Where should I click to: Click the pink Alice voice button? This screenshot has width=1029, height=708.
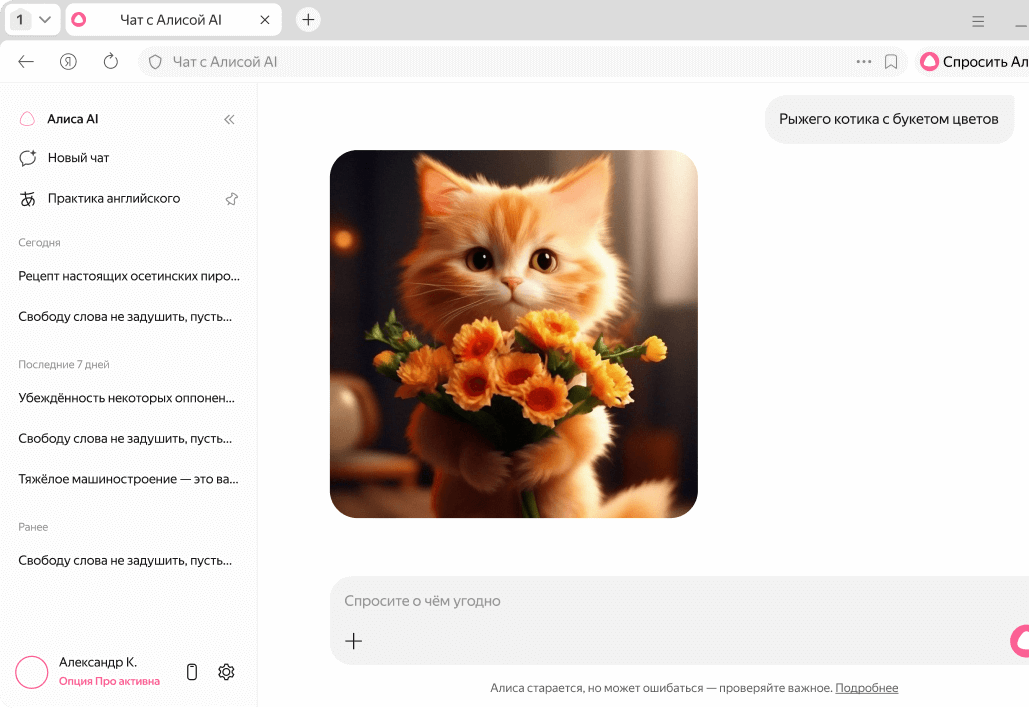click(x=1020, y=641)
